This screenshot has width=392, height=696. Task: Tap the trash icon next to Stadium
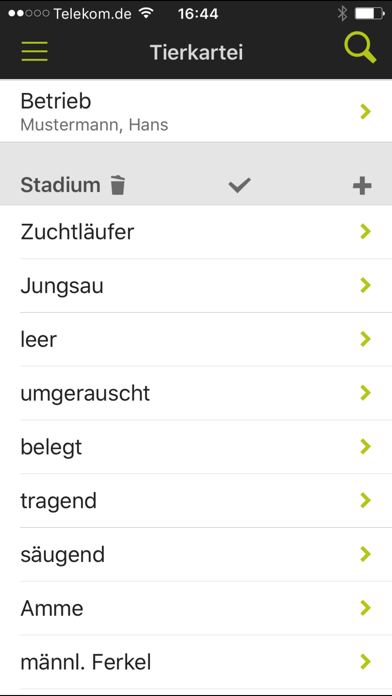(118, 185)
